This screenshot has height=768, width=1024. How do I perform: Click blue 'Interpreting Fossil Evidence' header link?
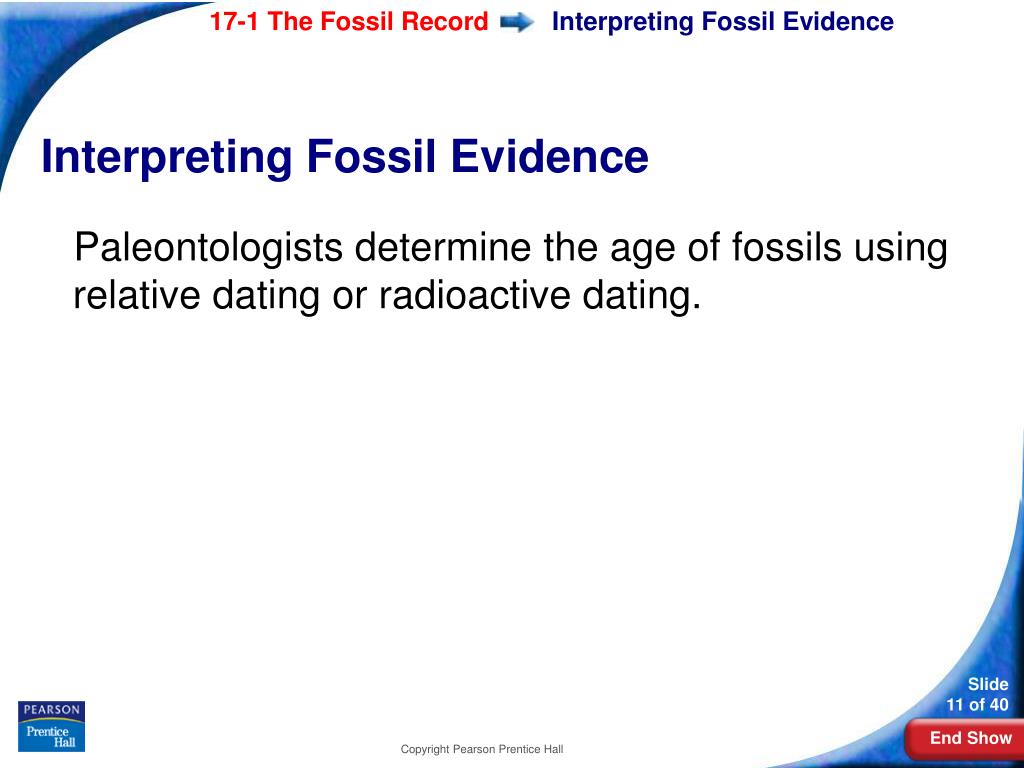point(722,22)
